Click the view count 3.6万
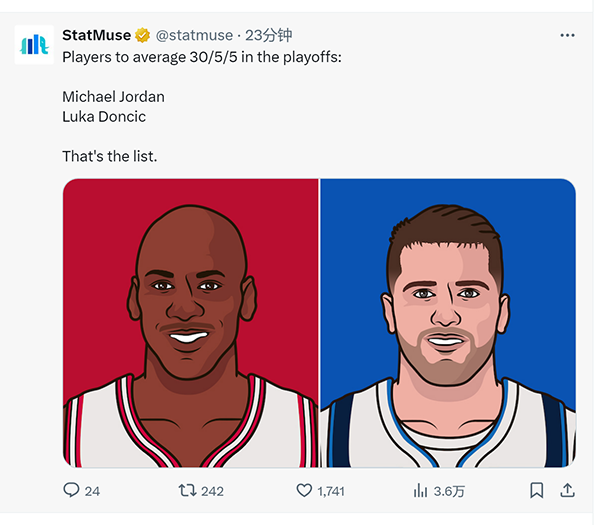 pyautogui.click(x=447, y=491)
